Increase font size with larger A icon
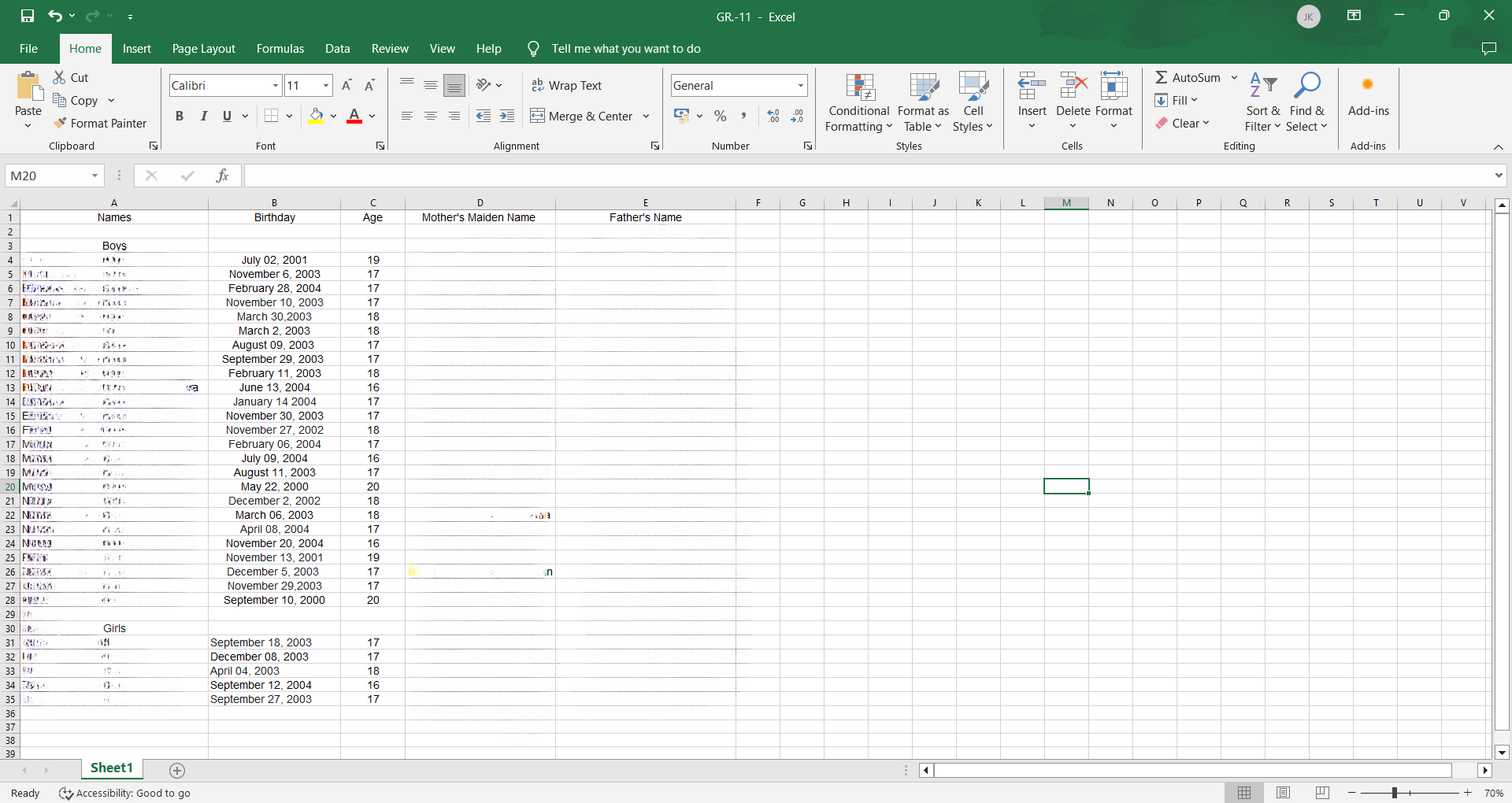Image resolution: width=1512 pixels, height=803 pixels. pyautogui.click(x=346, y=85)
